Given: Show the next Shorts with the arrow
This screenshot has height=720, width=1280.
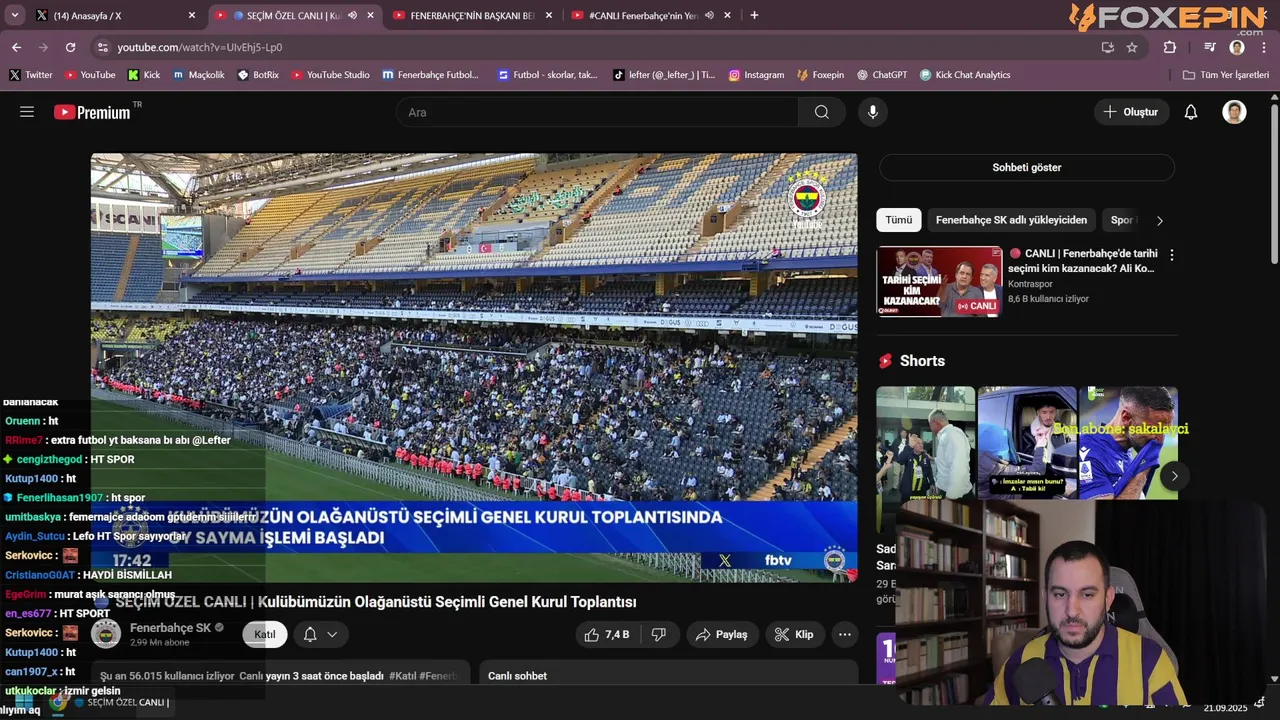Looking at the screenshot, I should (1175, 476).
